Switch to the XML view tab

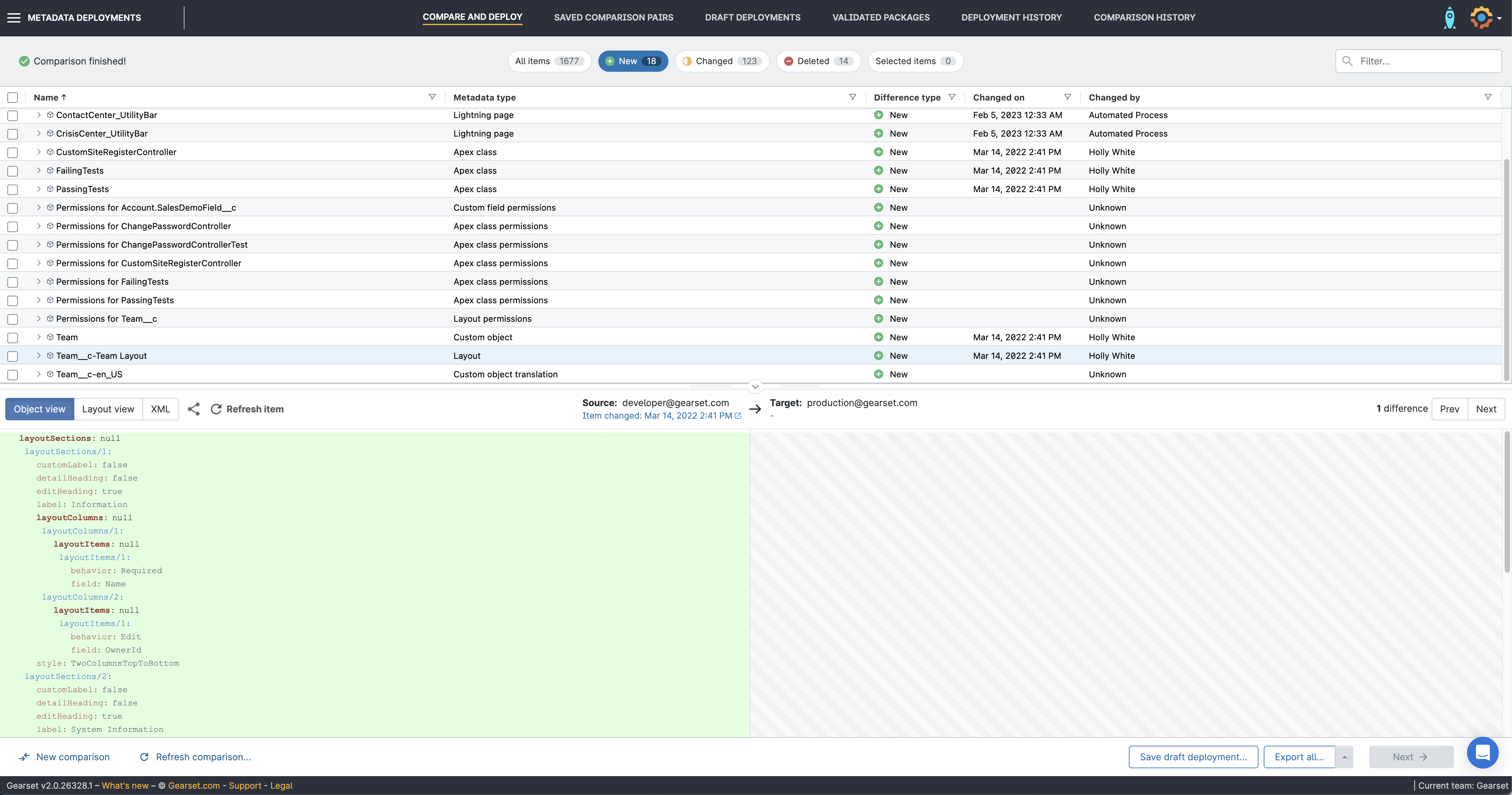160,409
